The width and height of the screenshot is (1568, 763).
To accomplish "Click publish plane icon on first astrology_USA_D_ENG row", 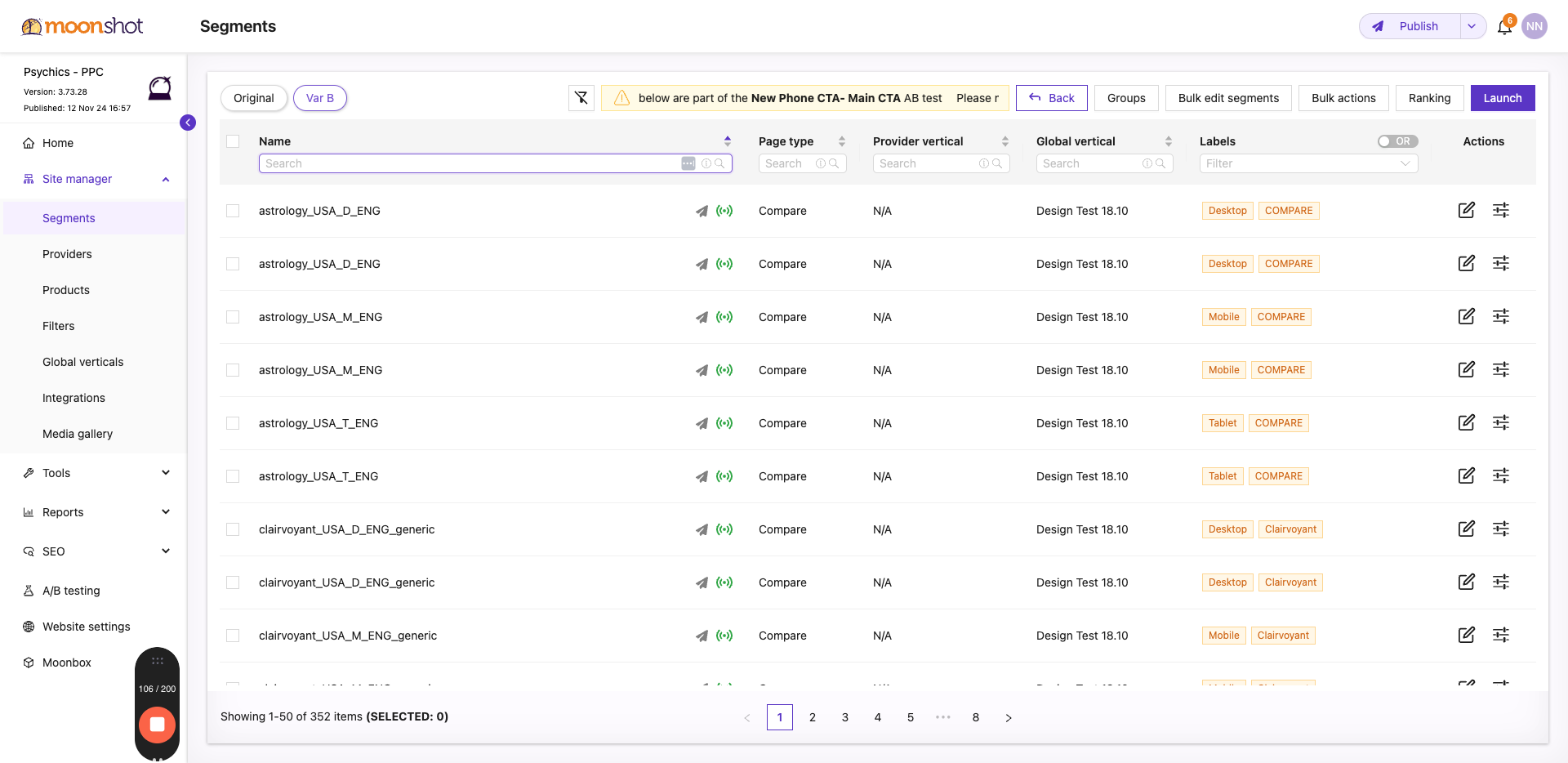I will click(702, 211).
